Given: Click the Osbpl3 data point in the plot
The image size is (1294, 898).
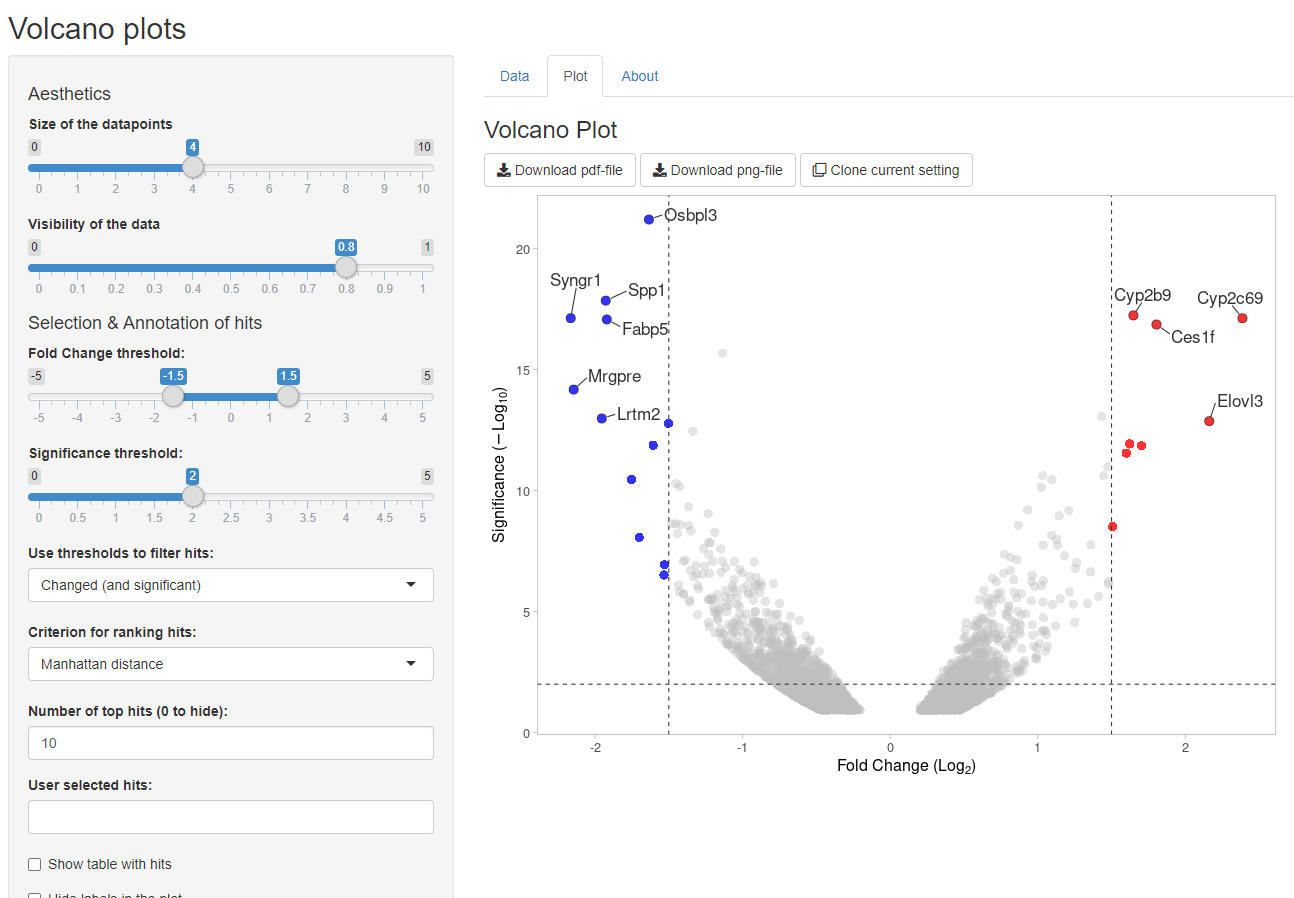Looking at the screenshot, I should tap(649, 219).
